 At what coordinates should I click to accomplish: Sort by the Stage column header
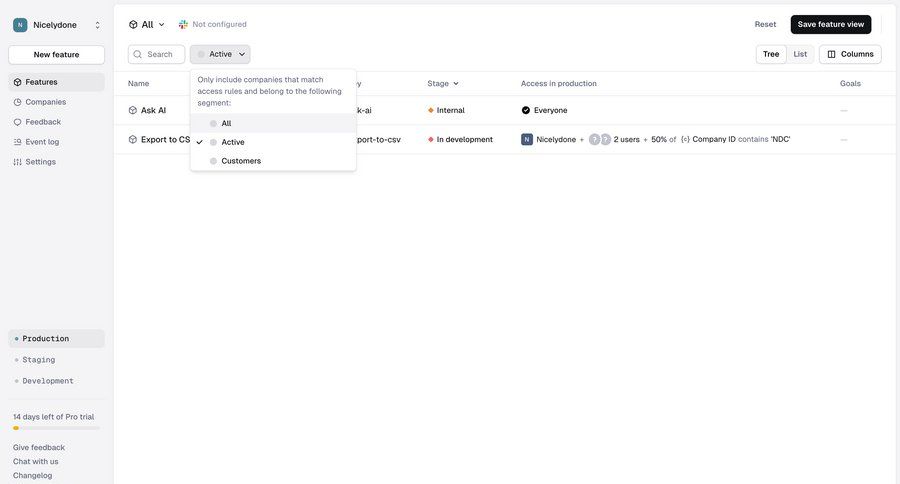443,83
